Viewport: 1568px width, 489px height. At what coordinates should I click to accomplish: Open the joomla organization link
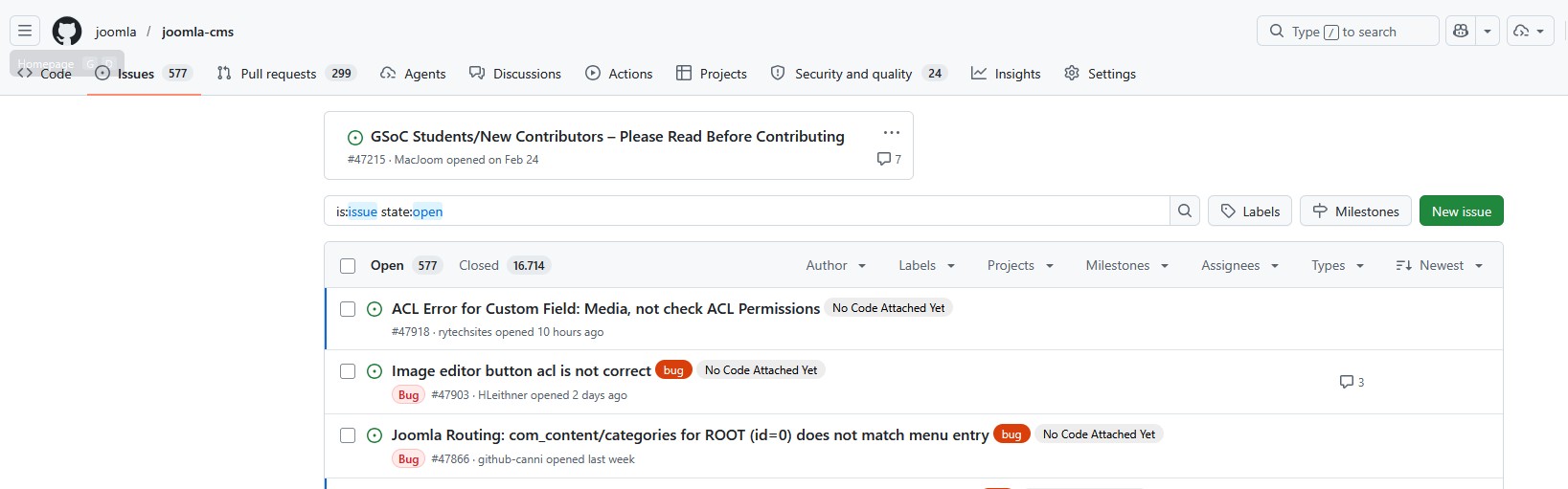[x=116, y=32]
